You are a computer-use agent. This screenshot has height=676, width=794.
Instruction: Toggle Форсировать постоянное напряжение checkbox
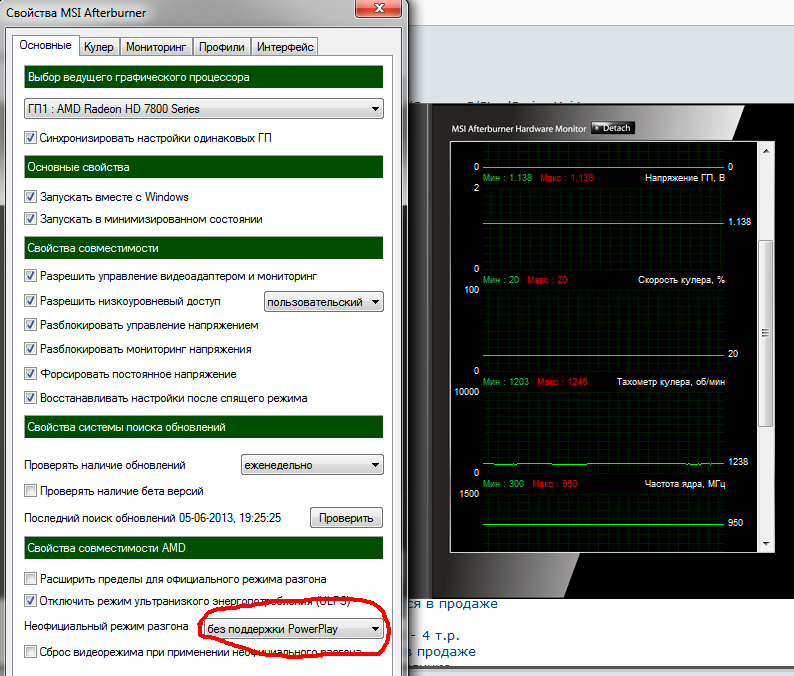30,374
